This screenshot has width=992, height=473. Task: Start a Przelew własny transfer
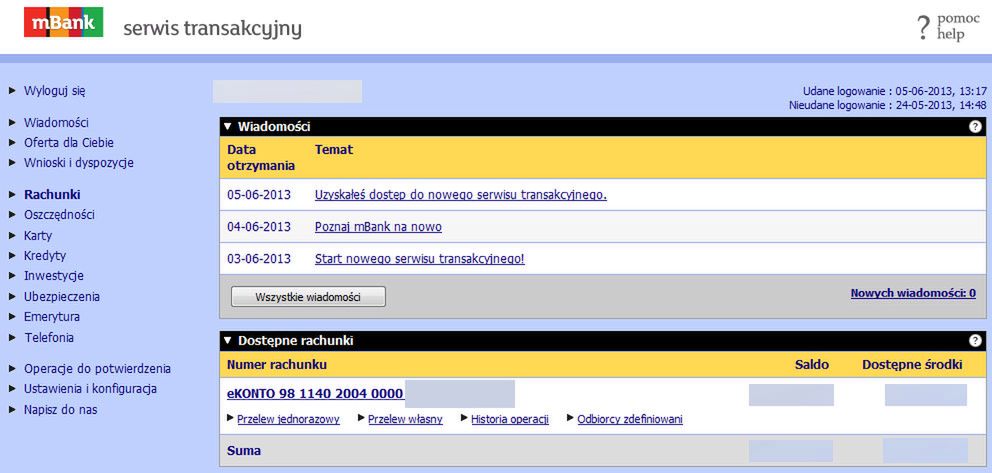pyautogui.click(x=405, y=419)
